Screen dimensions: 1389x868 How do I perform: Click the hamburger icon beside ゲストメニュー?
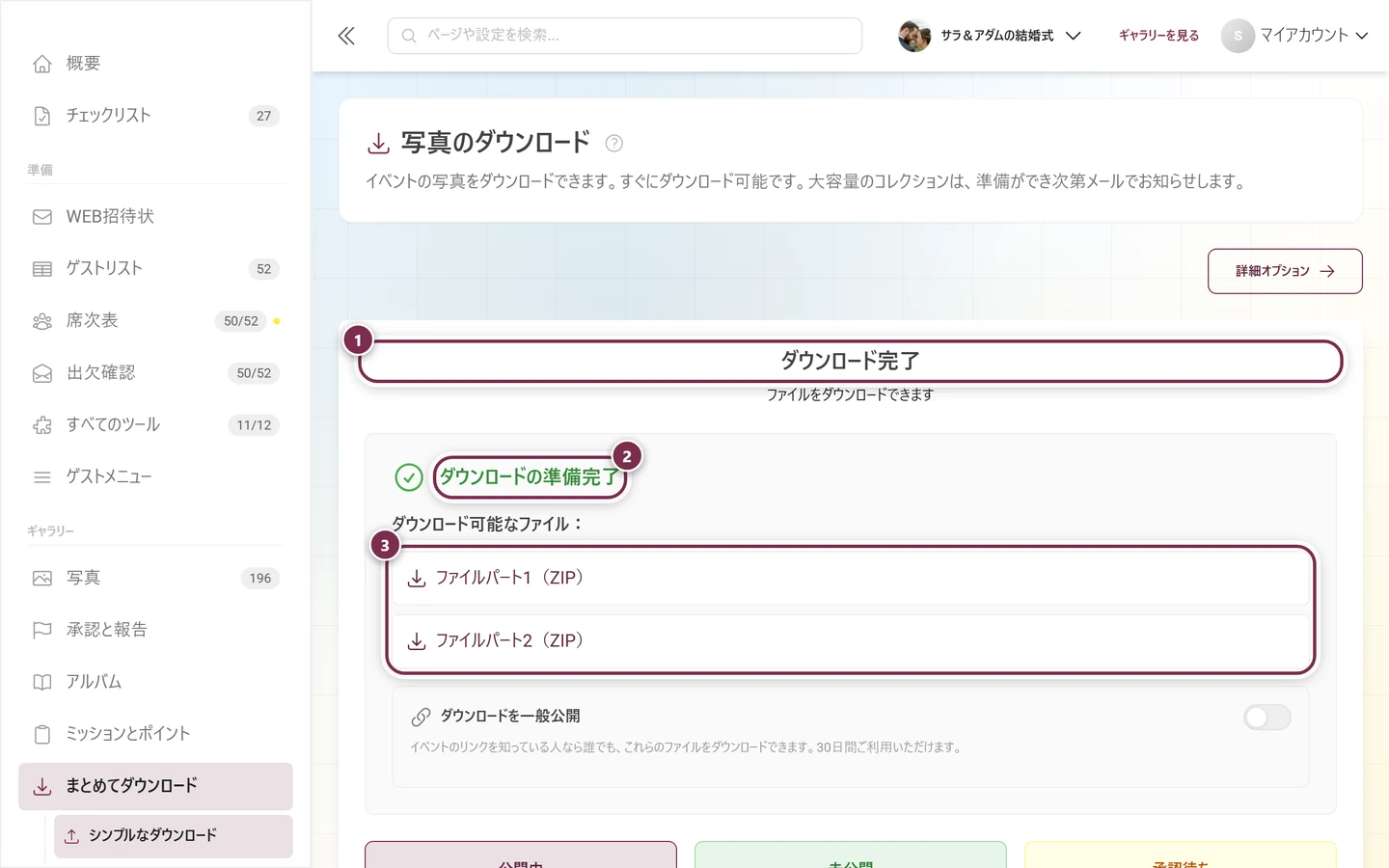42,477
